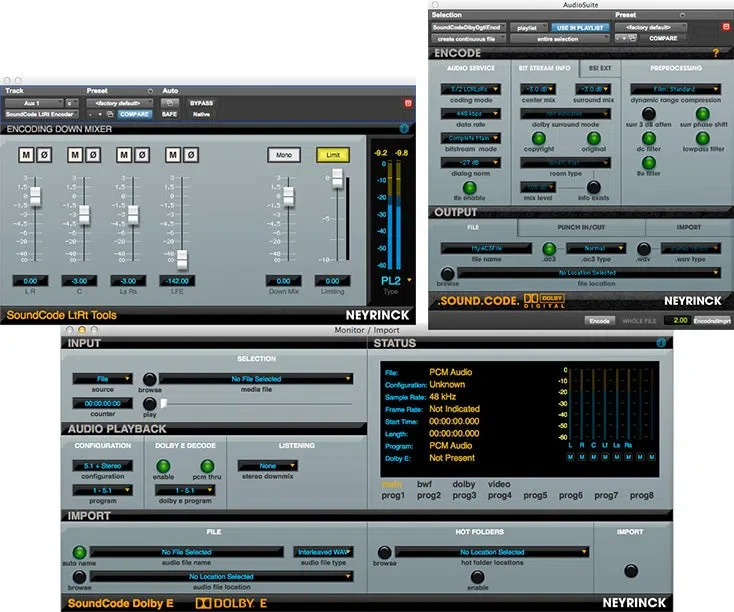Open the Encode help question mark icon

(716, 53)
